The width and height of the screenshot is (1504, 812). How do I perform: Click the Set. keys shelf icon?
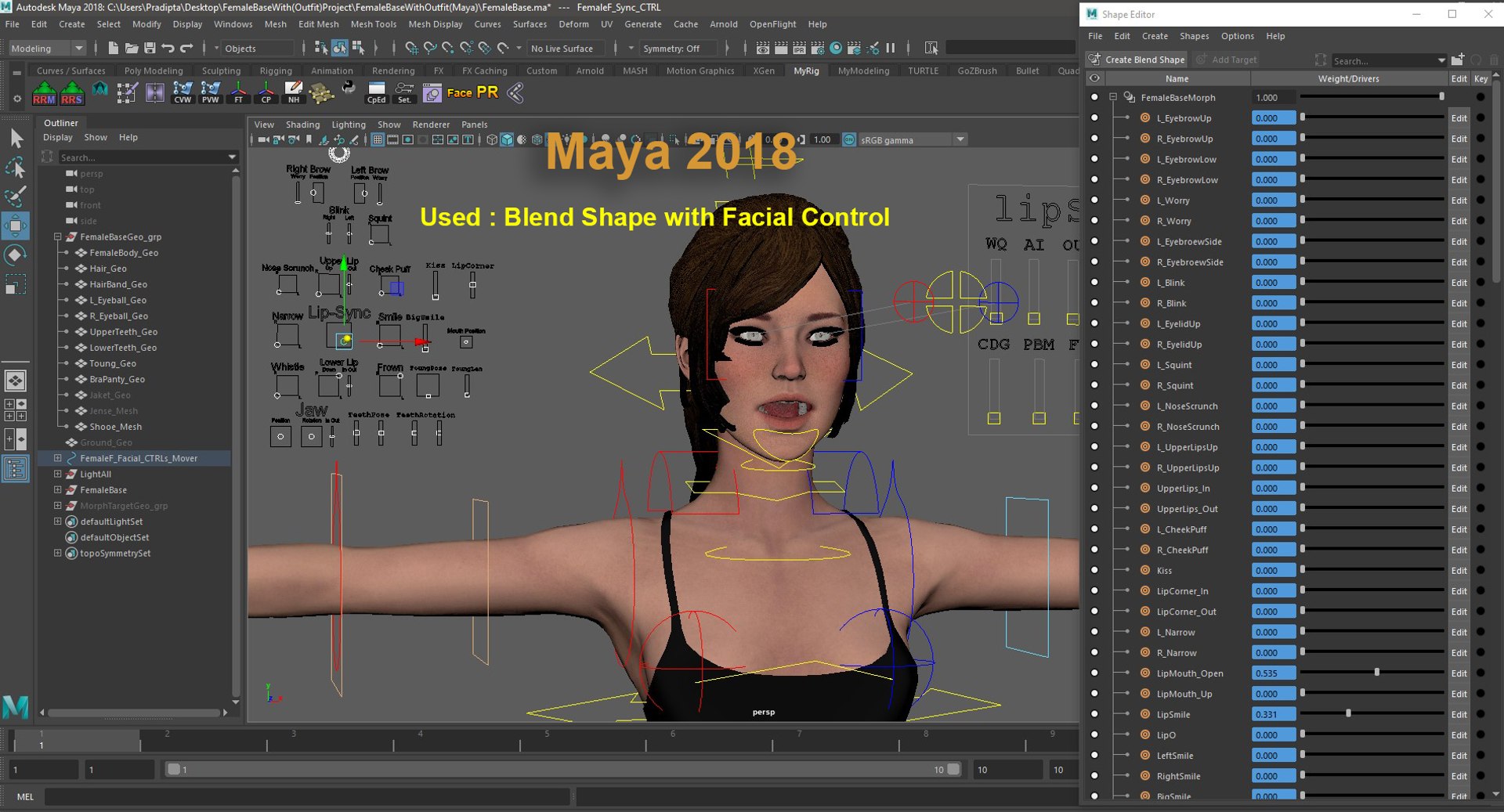(x=404, y=93)
